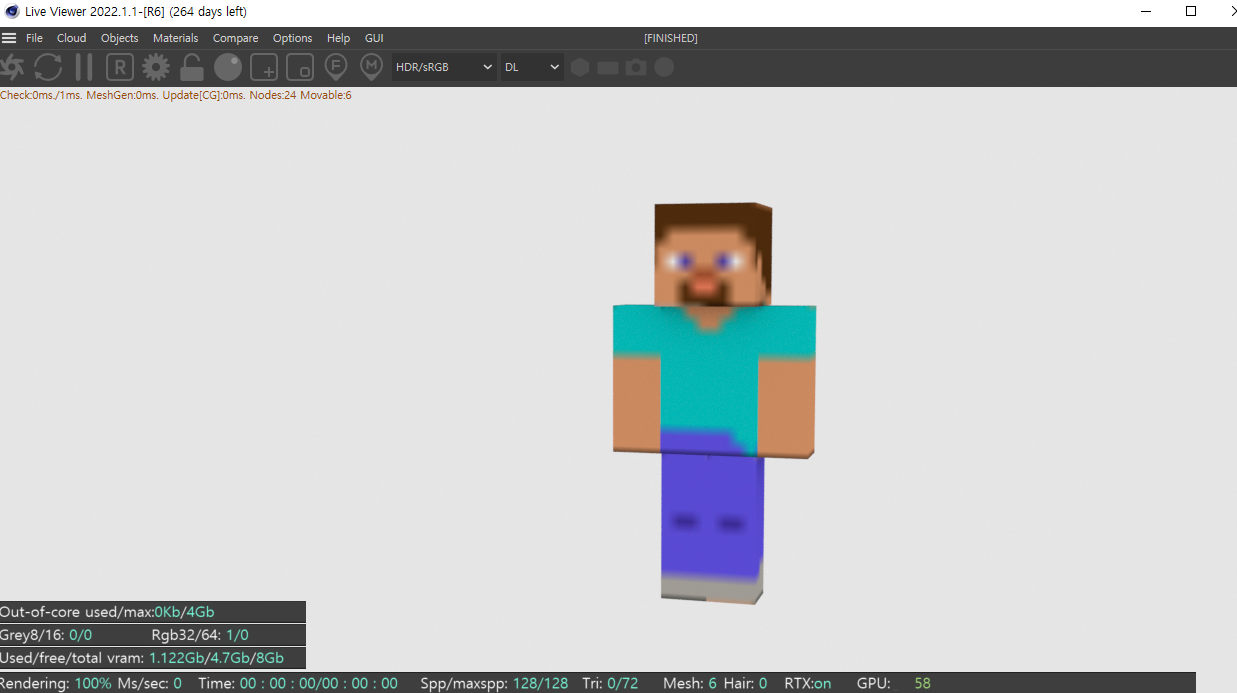Toggle clay mode sphere icon
This screenshot has height=693, width=1237.
tap(228, 67)
